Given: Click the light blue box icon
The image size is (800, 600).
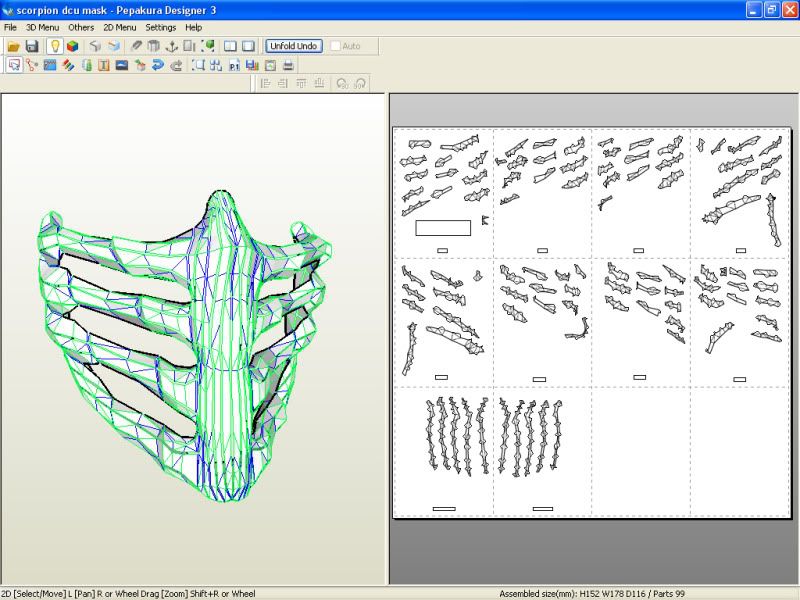Looking at the screenshot, I should click(114, 46).
